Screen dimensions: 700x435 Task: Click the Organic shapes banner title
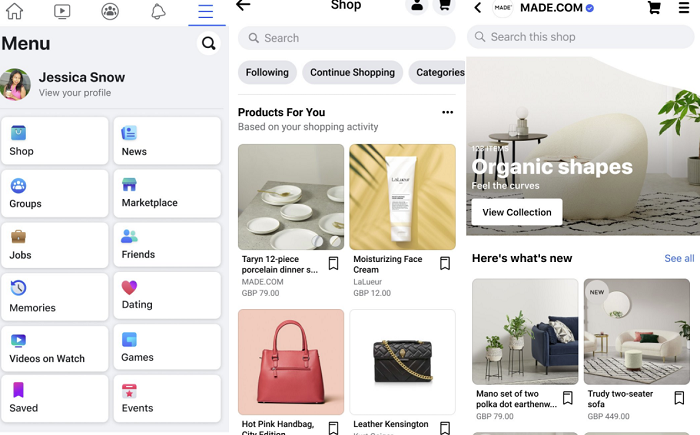(552, 167)
